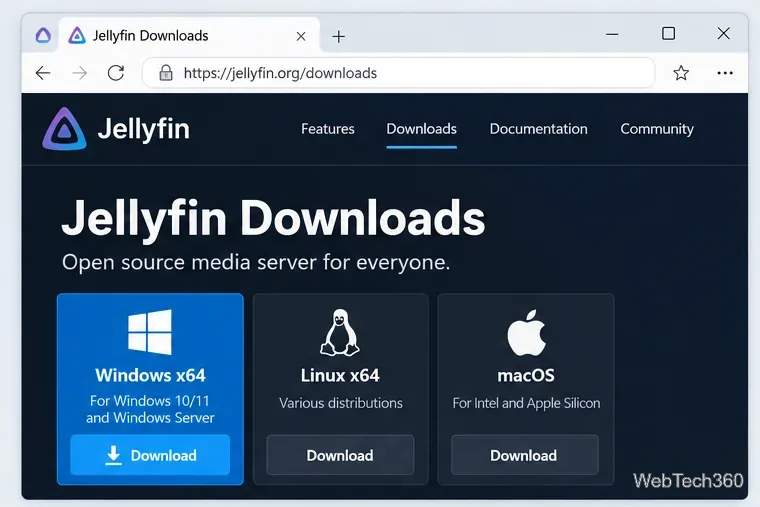Click 'For Intel and Apple Silicon' text
Image resolution: width=760 pixels, height=507 pixels.
click(526, 403)
